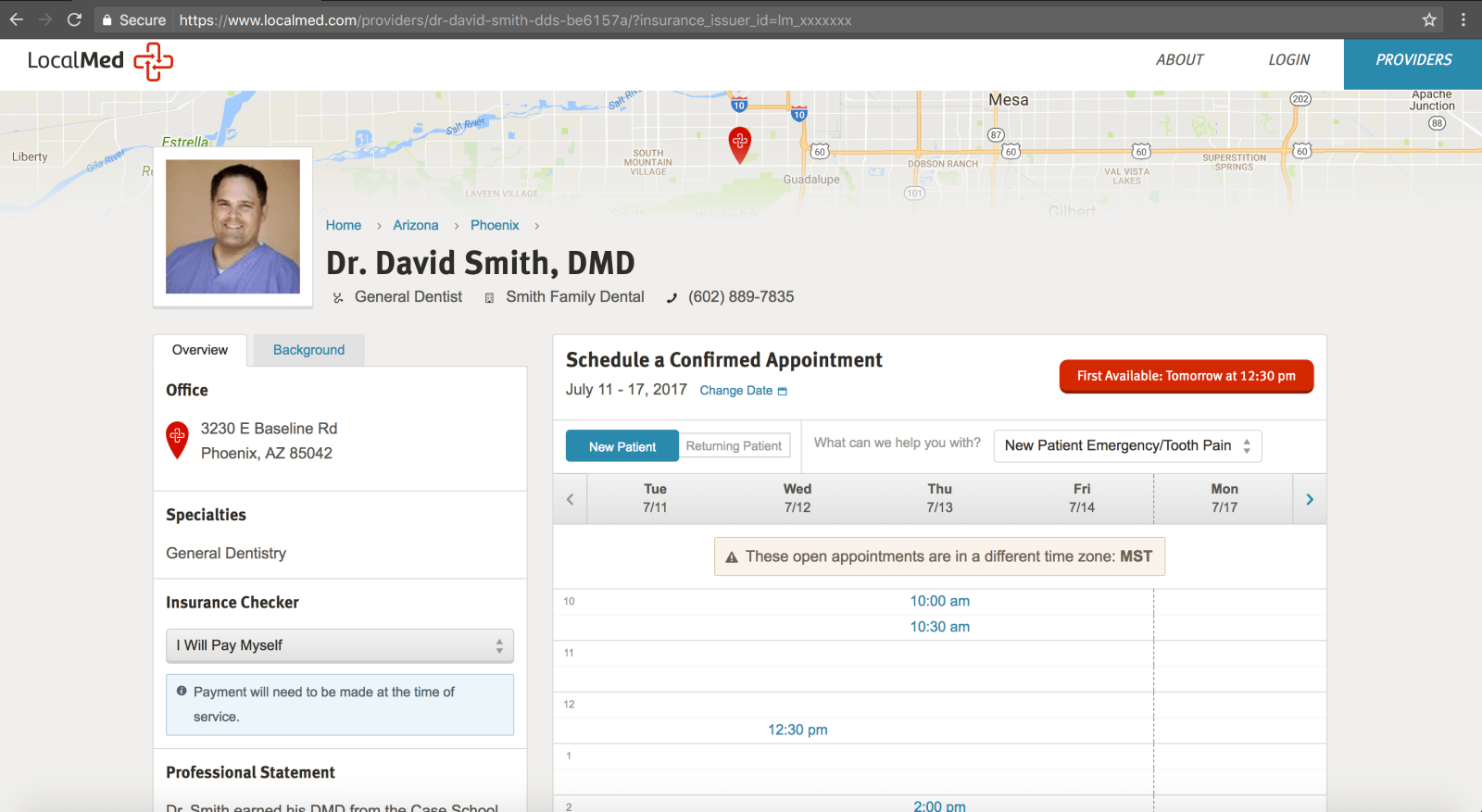Click the Mon 7/17 column header

pyautogui.click(x=1225, y=498)
